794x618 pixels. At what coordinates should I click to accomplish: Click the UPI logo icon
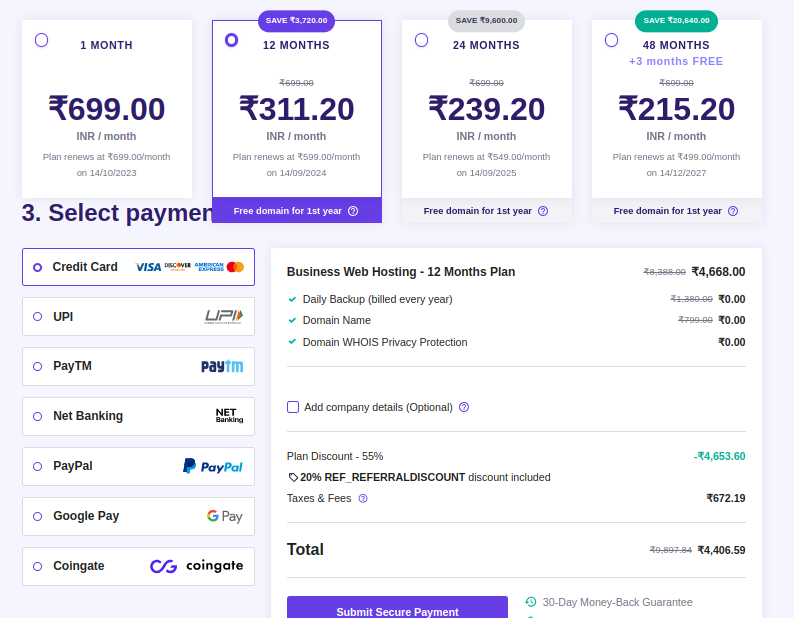point(223,317)
